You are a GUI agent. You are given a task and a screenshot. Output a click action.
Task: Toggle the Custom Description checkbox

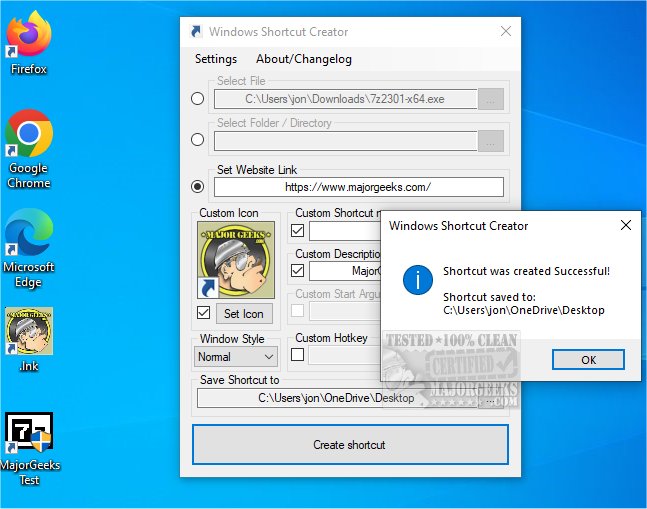click(298, 271)
